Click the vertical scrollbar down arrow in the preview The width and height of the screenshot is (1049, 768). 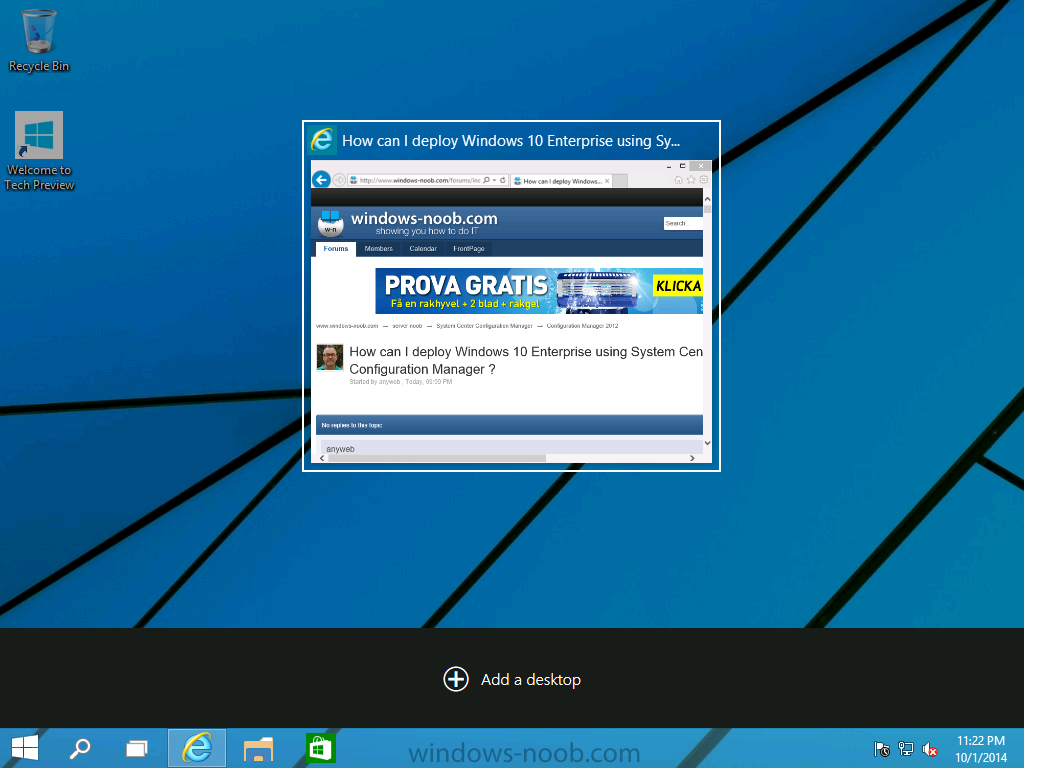(707, 443)
